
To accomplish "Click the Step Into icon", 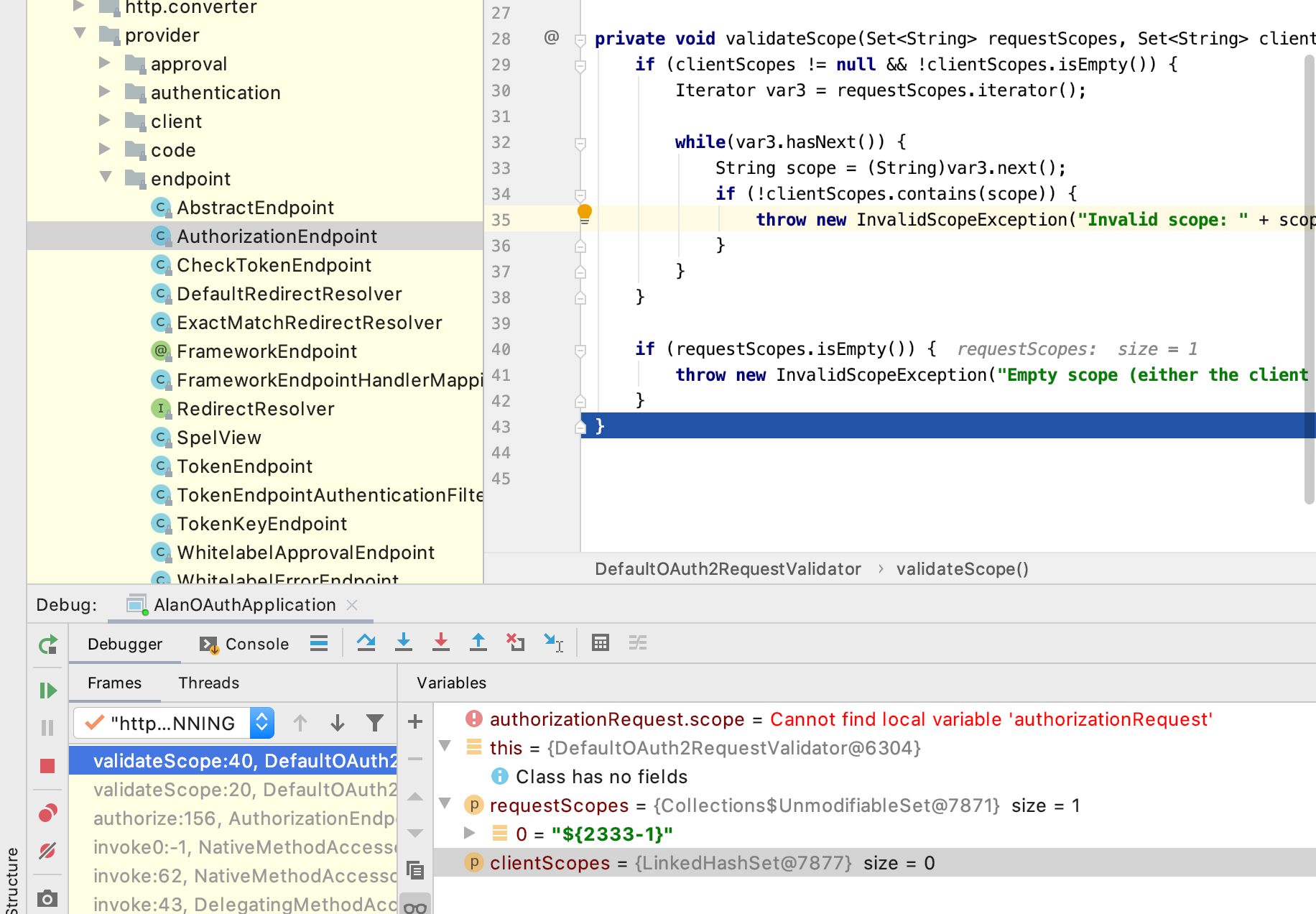I will click(x=404, y=642).
